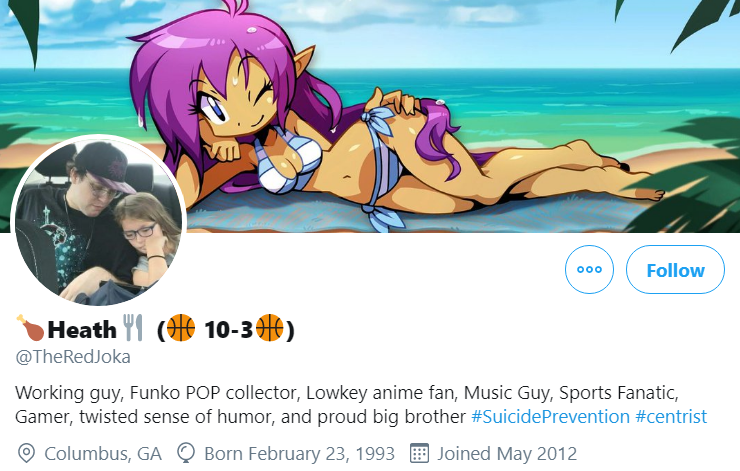Click the 10-3 record text in name
The width and height of the screenshot is (740, 471).
229,329
